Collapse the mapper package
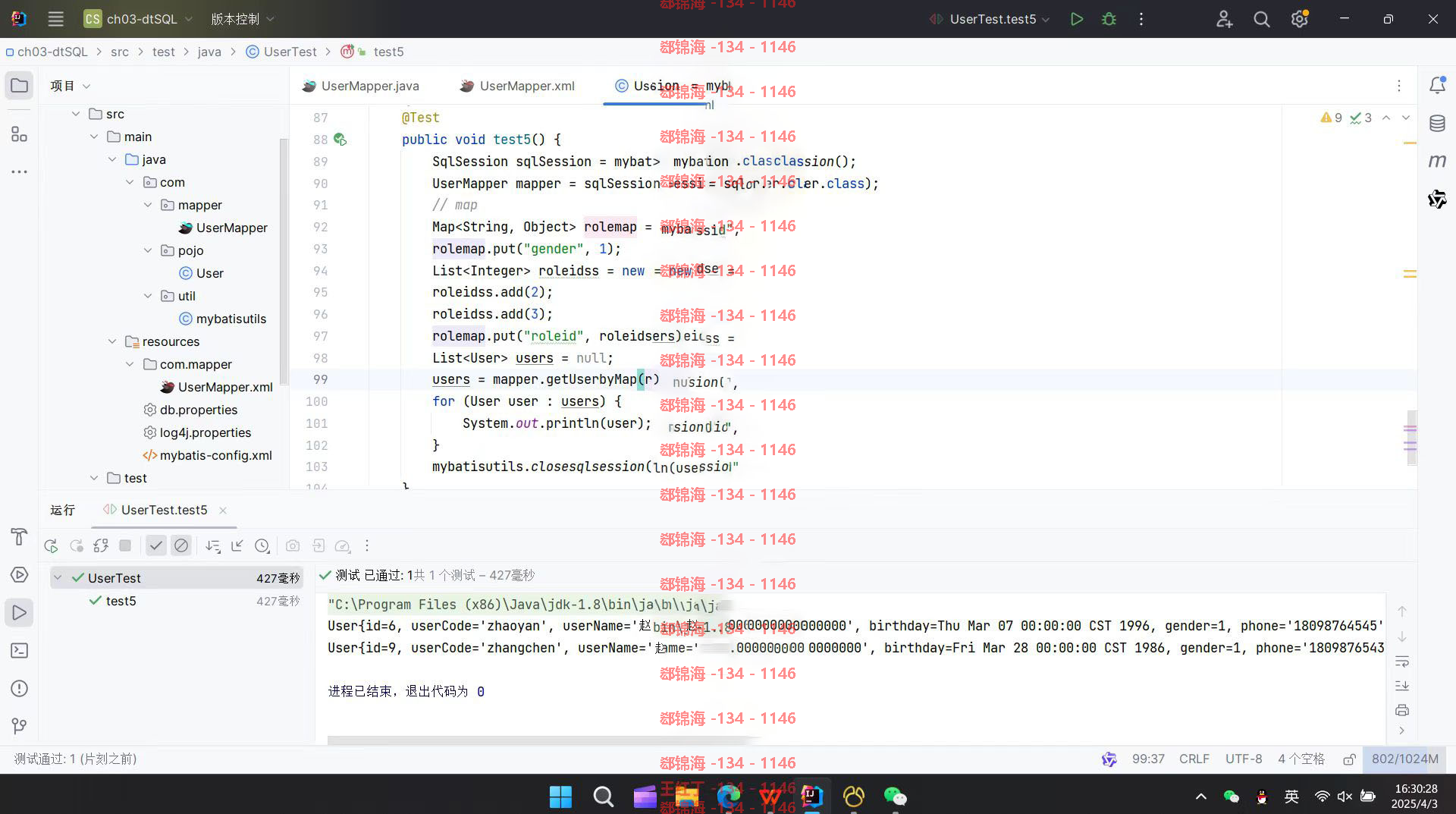Screen dimensions: 1456x814 tap(147, 205)
